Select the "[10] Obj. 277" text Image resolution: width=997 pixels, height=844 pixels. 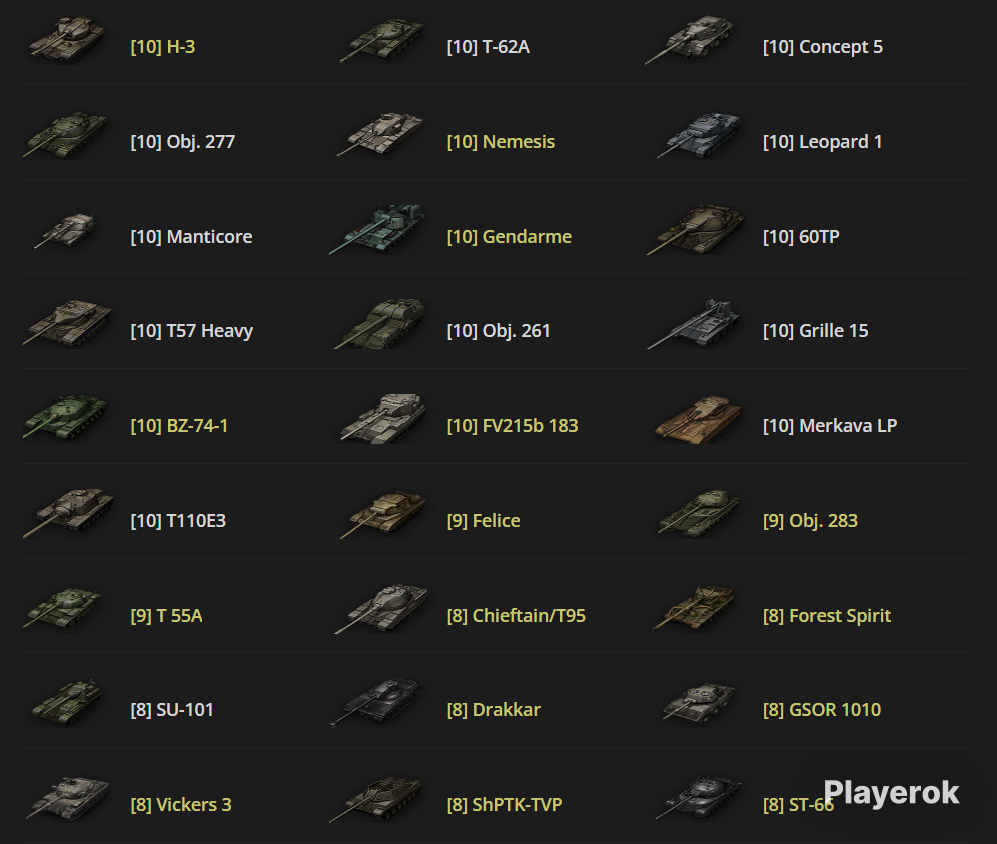pos(182,142)
